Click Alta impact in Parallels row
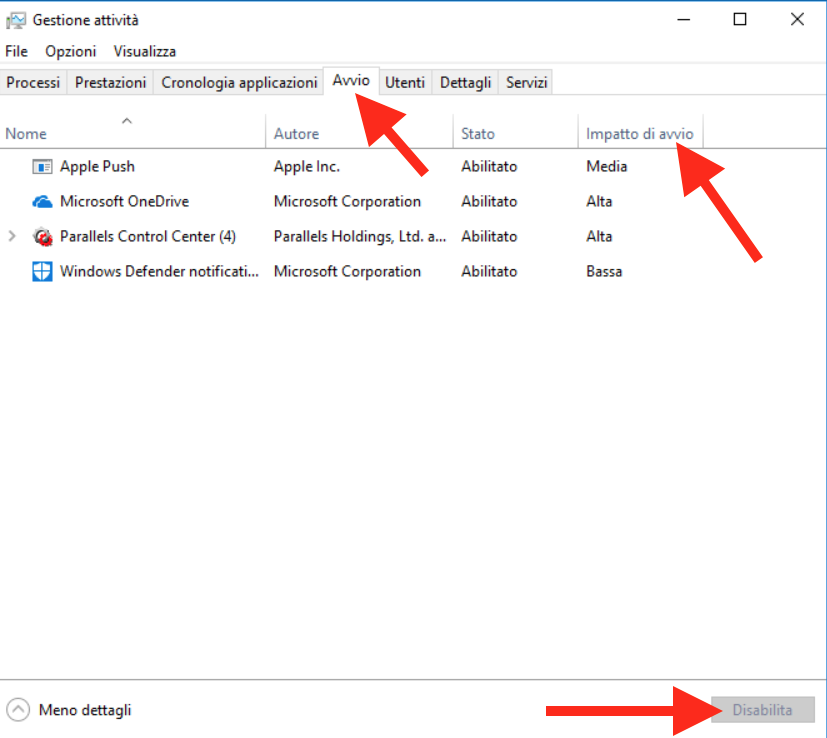This screenshot has width=827, height=738. [599, 236]
